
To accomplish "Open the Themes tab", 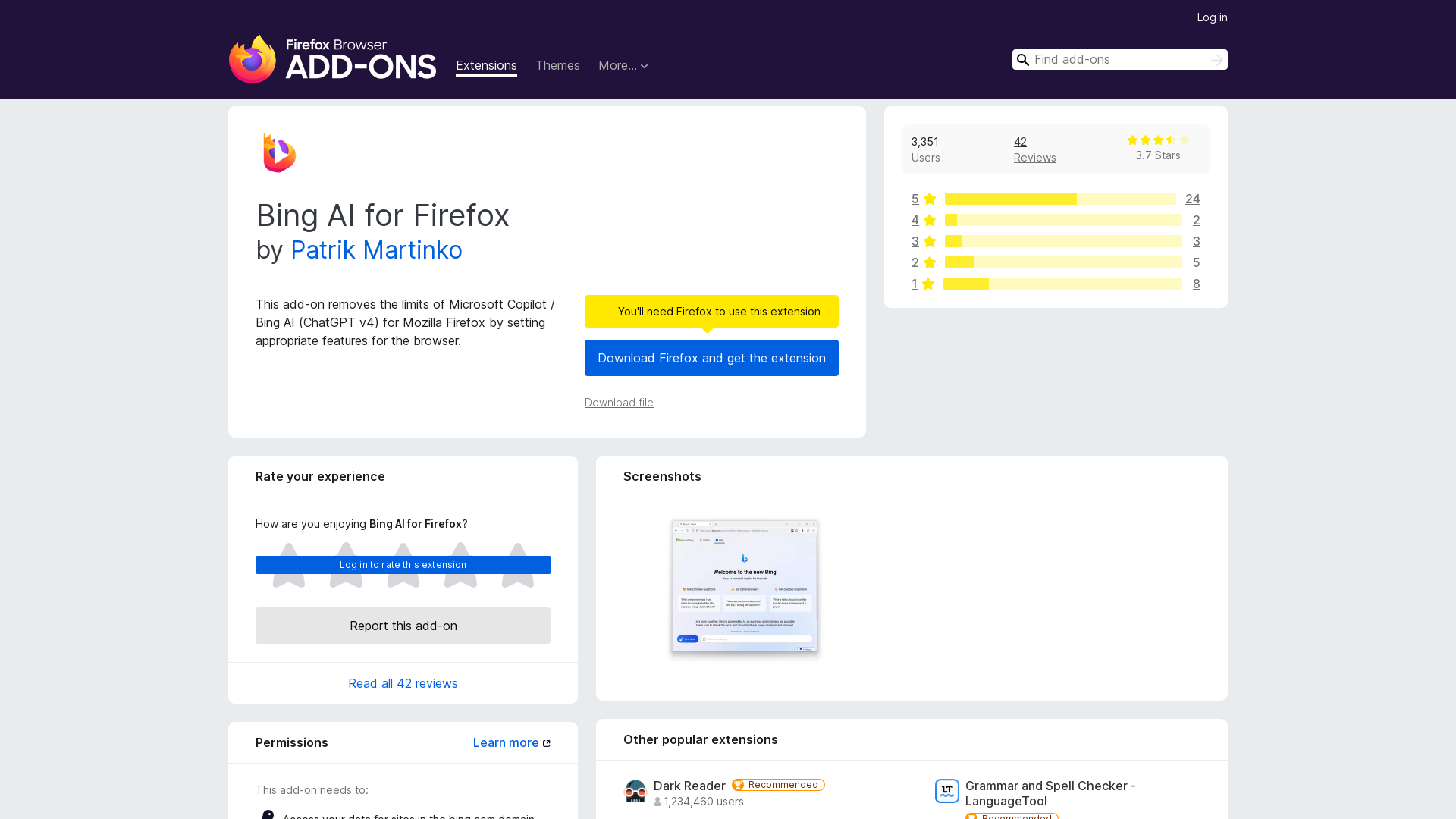I will (557, 66).
